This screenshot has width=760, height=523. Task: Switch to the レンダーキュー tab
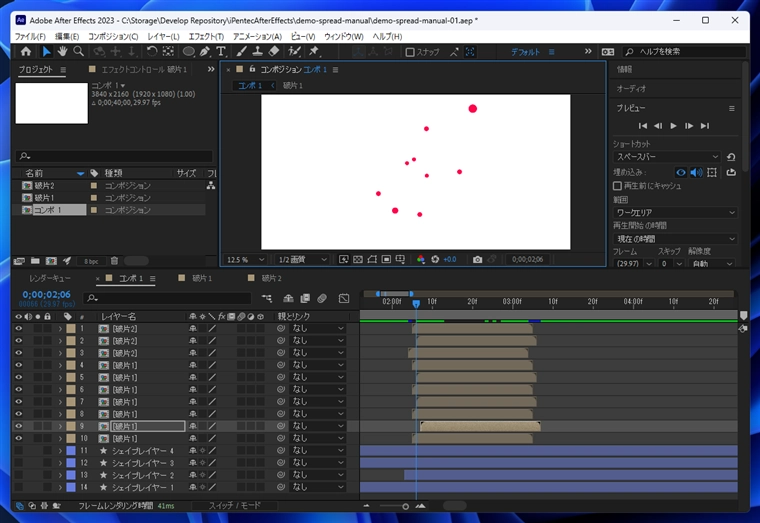pos(49,278)
